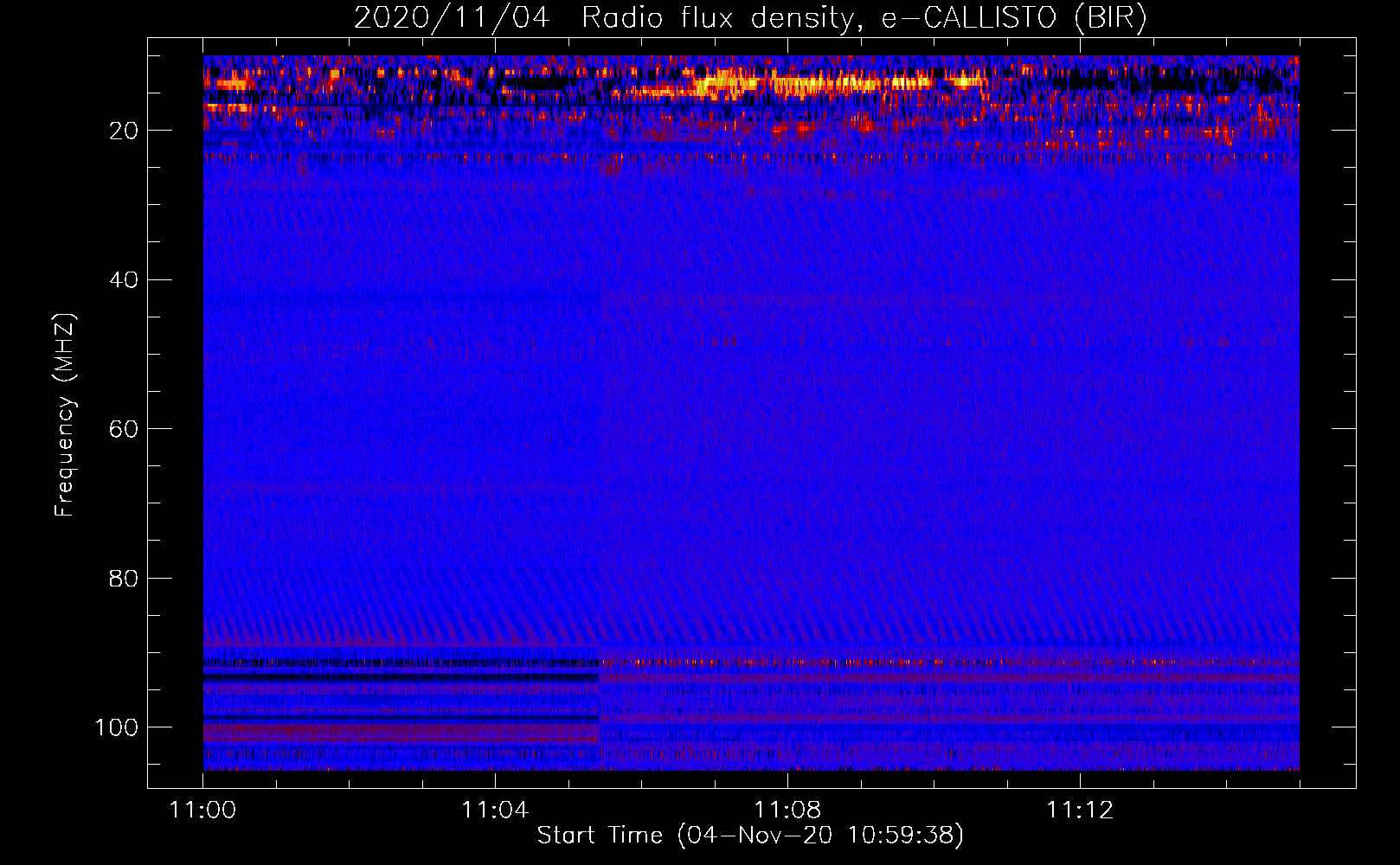Click the 'Frequency (MHZ)' axis label
The height and width of the screenshot is (865, 1400).
tap(65, 414)
